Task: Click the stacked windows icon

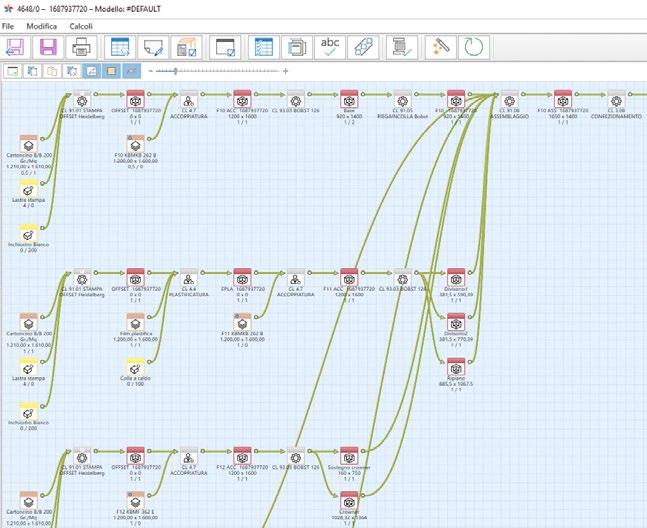Action: pyautogui.click(x=297, y=47)
